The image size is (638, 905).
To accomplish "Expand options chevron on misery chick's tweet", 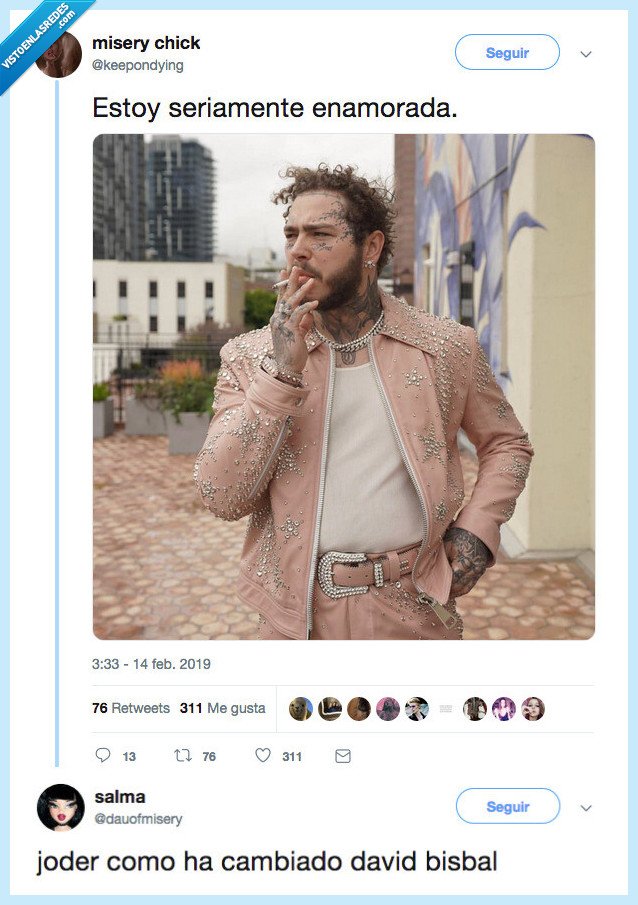I will (586, 54).
